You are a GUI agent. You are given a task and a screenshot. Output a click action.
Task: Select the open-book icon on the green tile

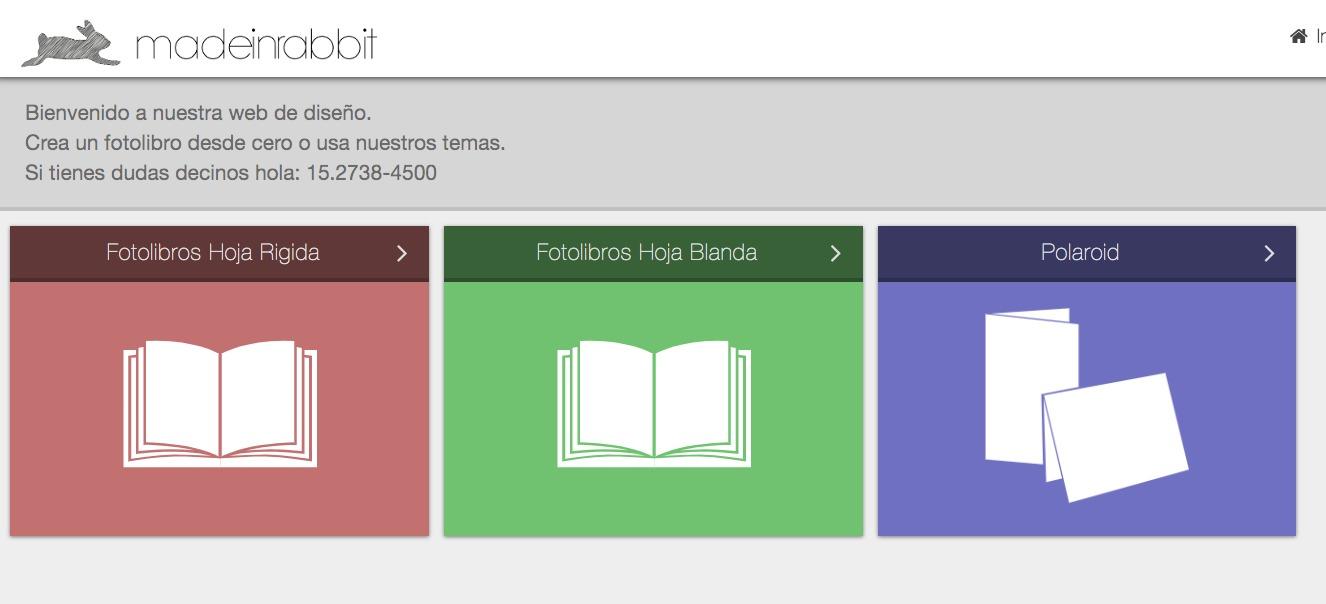point(654,403)
